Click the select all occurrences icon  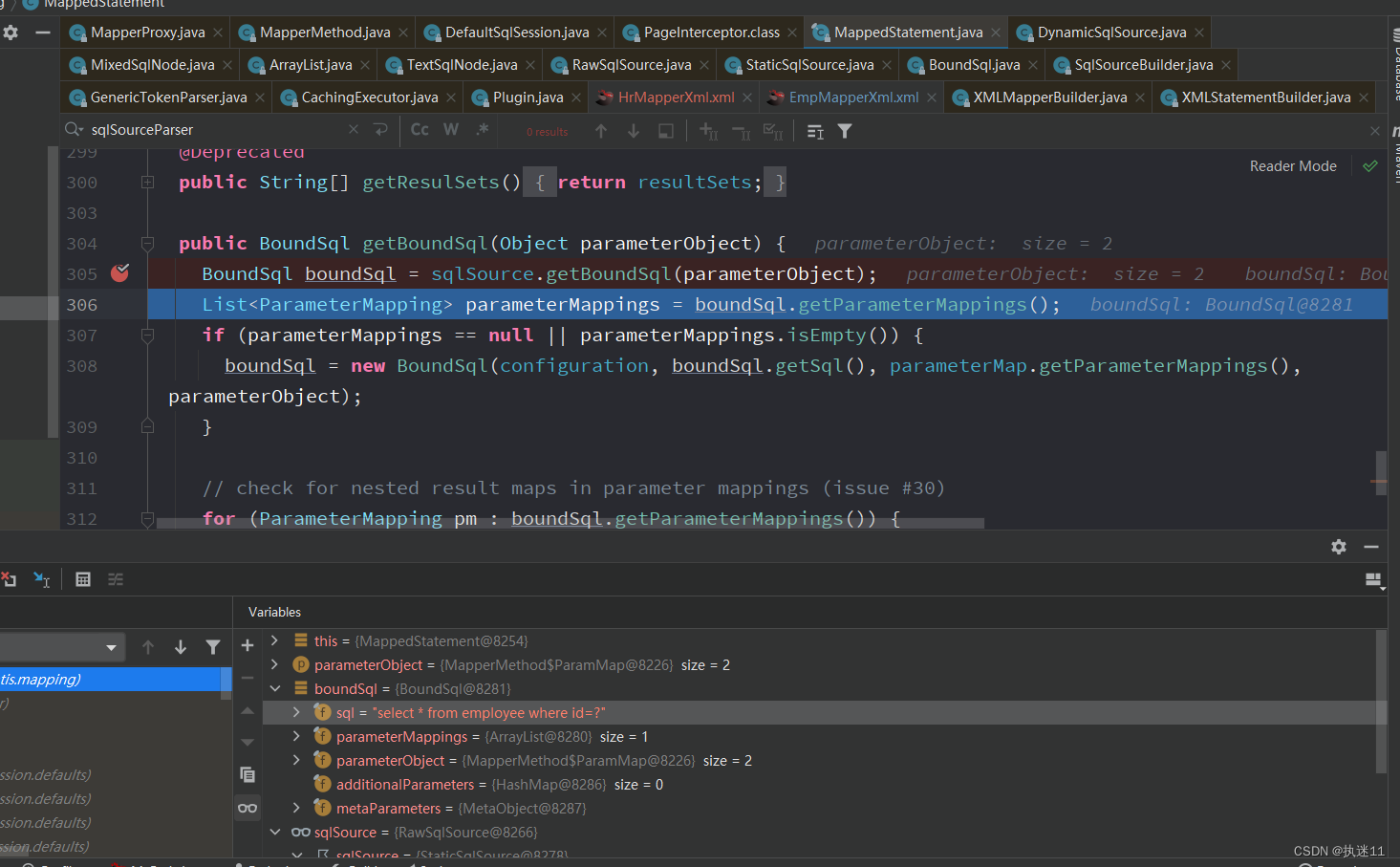[x=666, y=131]
